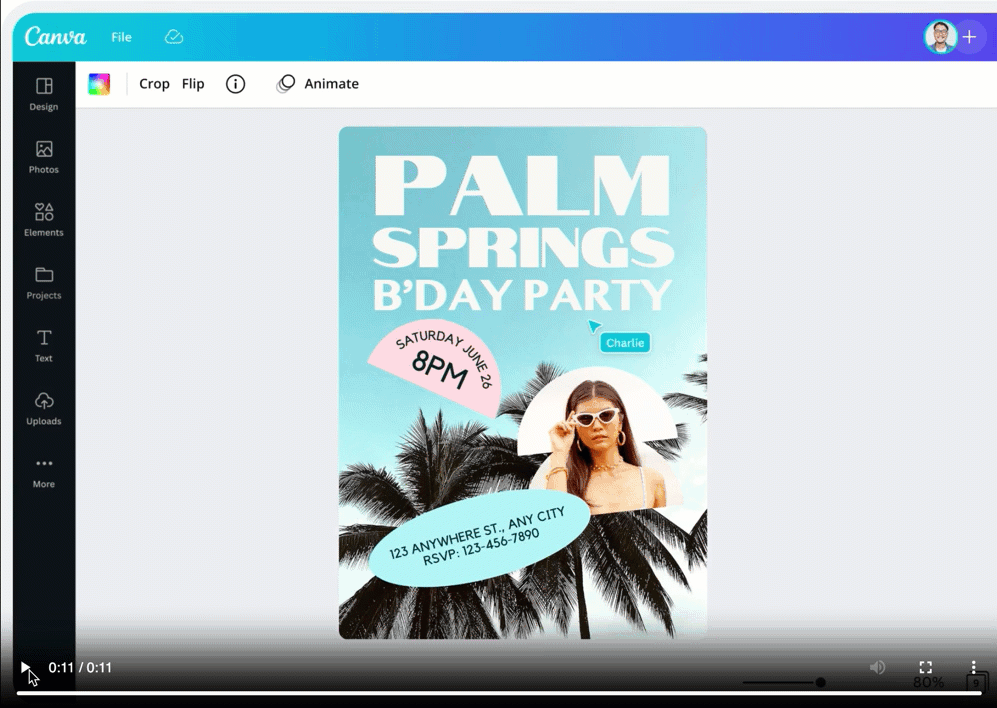Toggle fullscreen for the video
Viewport: 997px width, 708px height.
926,667
